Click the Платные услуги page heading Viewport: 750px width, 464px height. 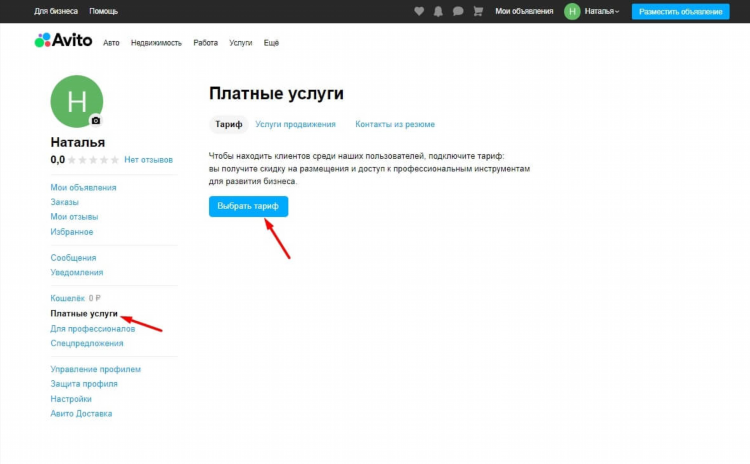coord(276,93)
